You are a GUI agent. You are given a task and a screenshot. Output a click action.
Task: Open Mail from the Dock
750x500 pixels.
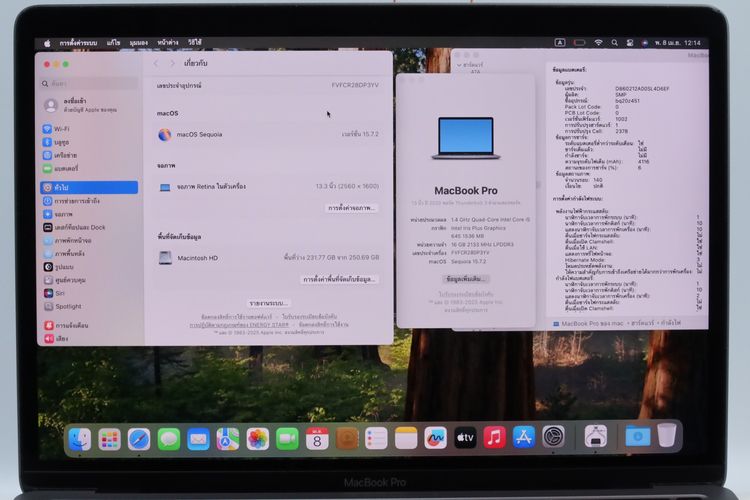tap(198, 439)
